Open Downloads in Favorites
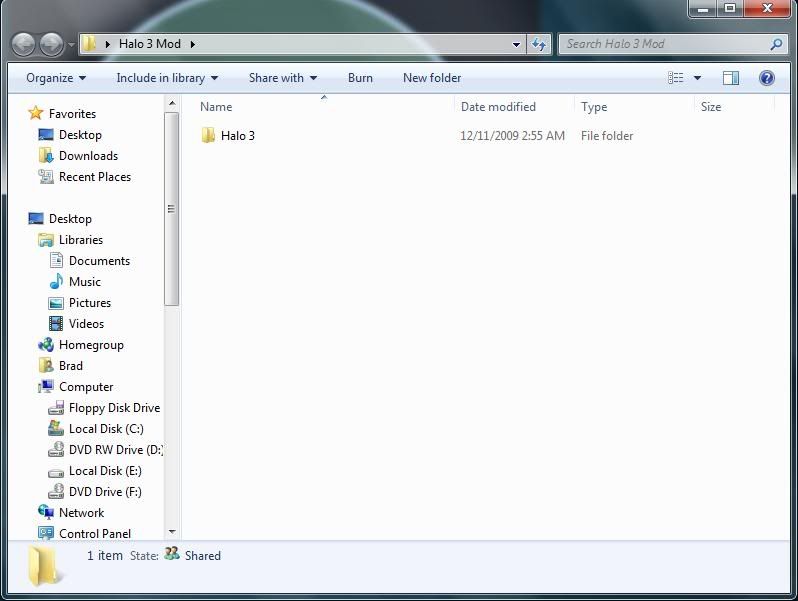The width and height of the screenshot is (798, 601). pos(89,156)
